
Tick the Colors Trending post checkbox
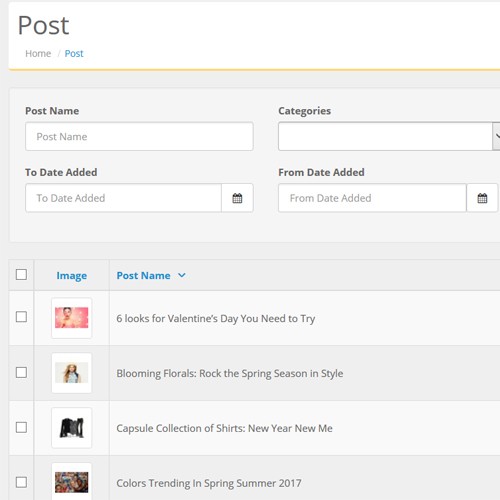(x=21, y=482)
